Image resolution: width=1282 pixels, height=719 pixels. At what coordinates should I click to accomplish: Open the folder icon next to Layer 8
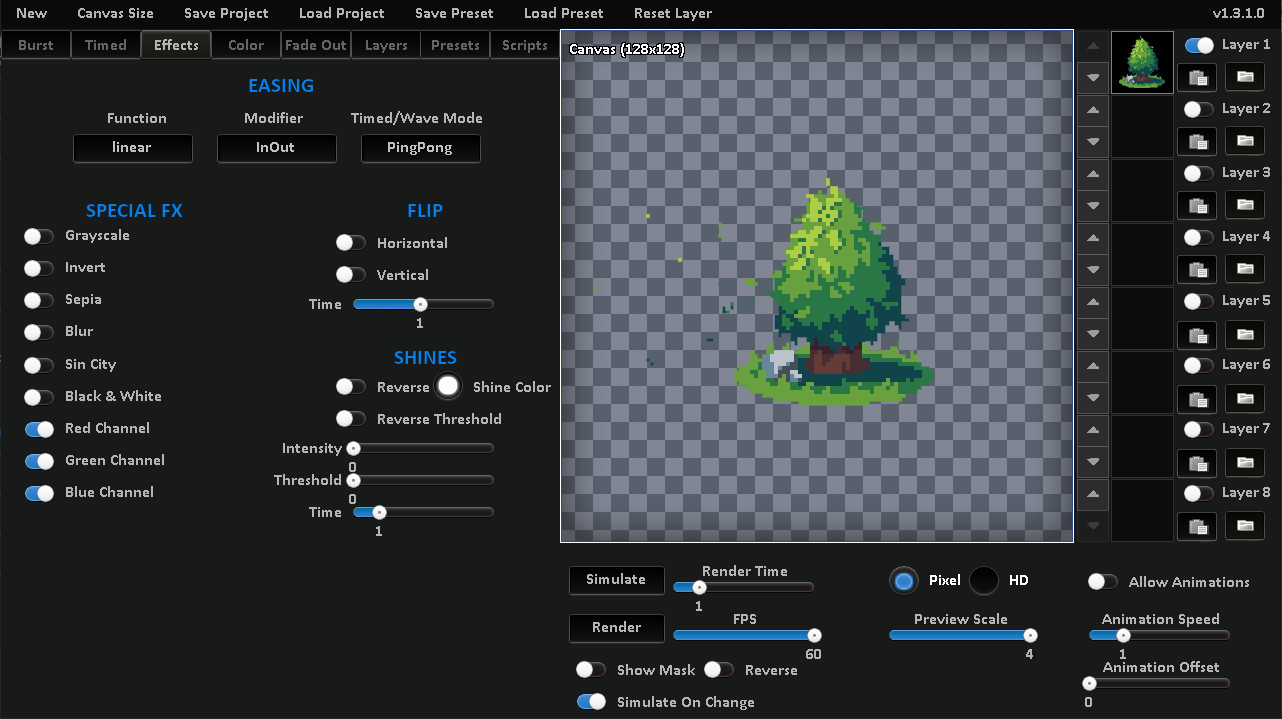[1244, 526]
